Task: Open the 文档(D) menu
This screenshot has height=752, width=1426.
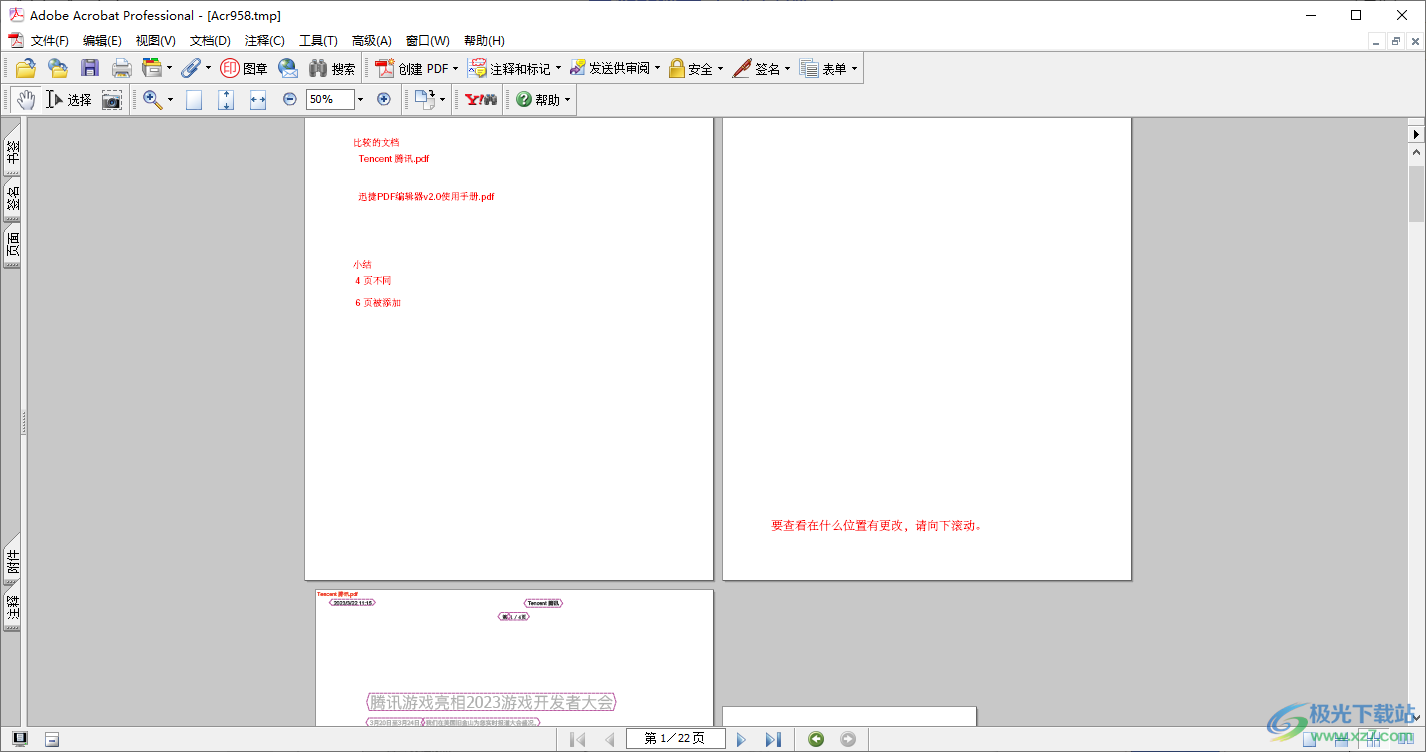Action: coord(210,41)
